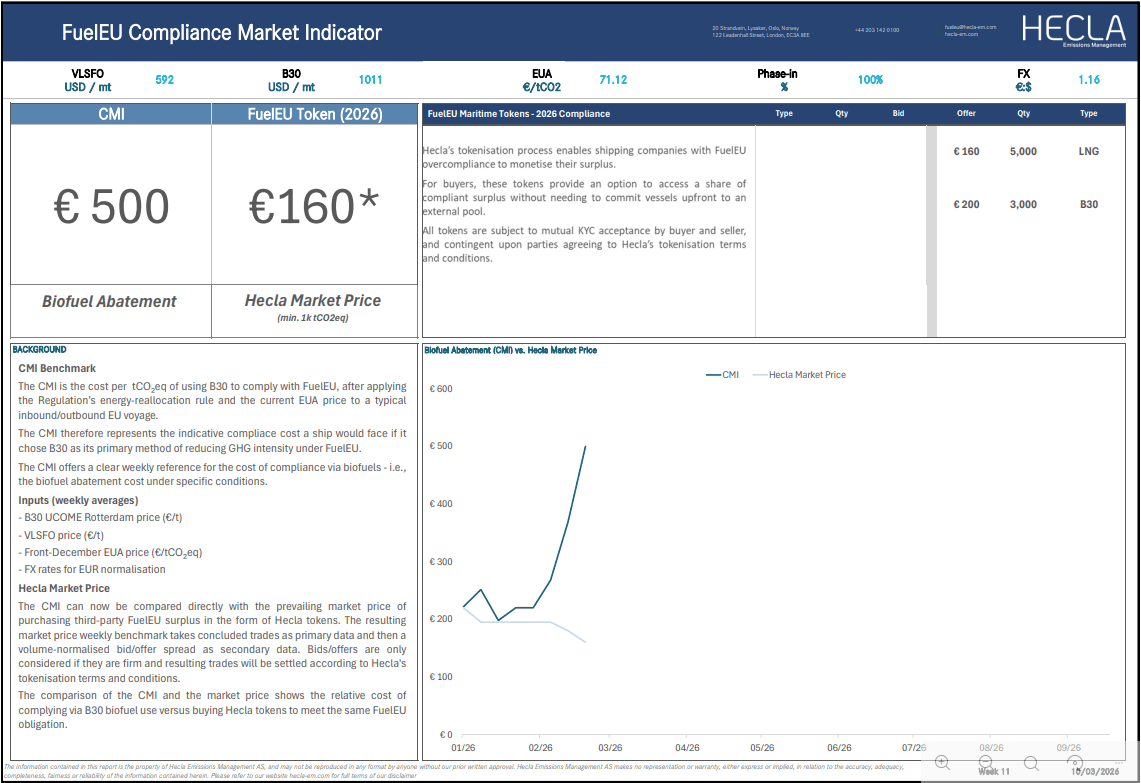Click the CMI legend entry in chart

click(x=723, y=375)
